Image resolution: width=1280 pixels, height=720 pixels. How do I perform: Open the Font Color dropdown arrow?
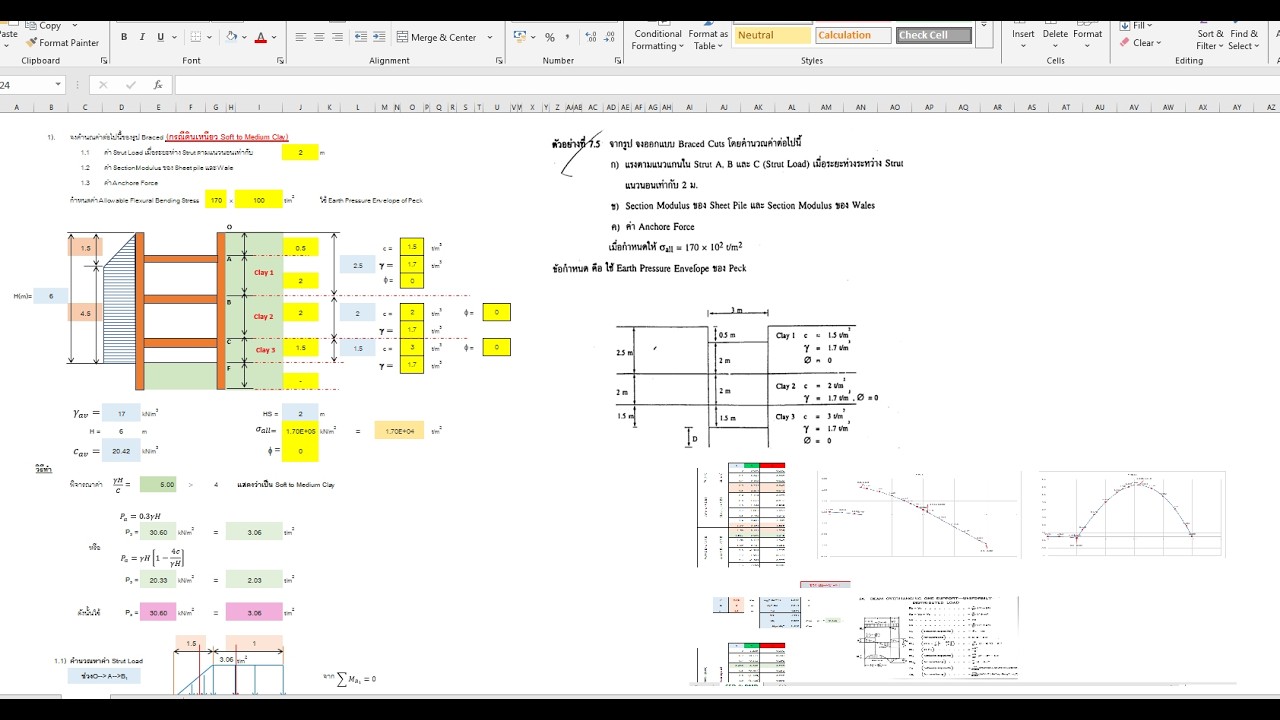pyautogui.click(x=274, y=37)
